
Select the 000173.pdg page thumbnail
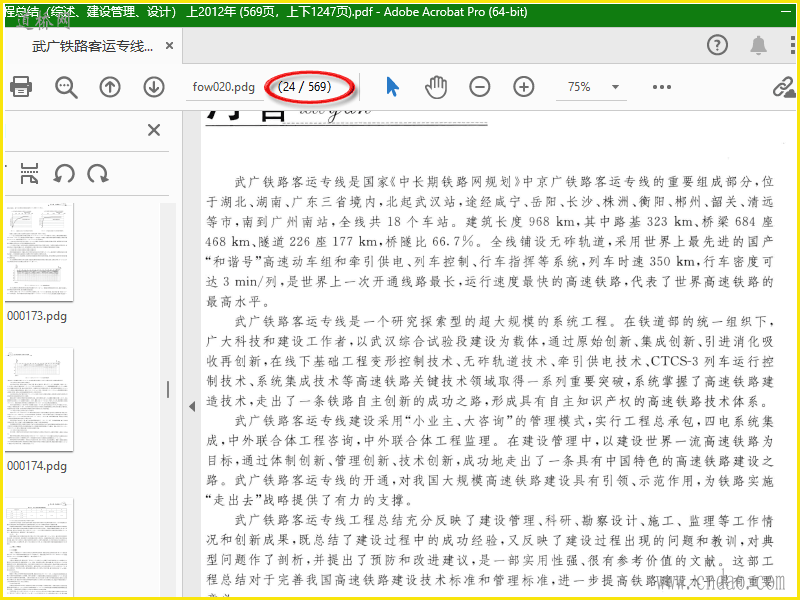pyautogui.click(x=39, y=252)
